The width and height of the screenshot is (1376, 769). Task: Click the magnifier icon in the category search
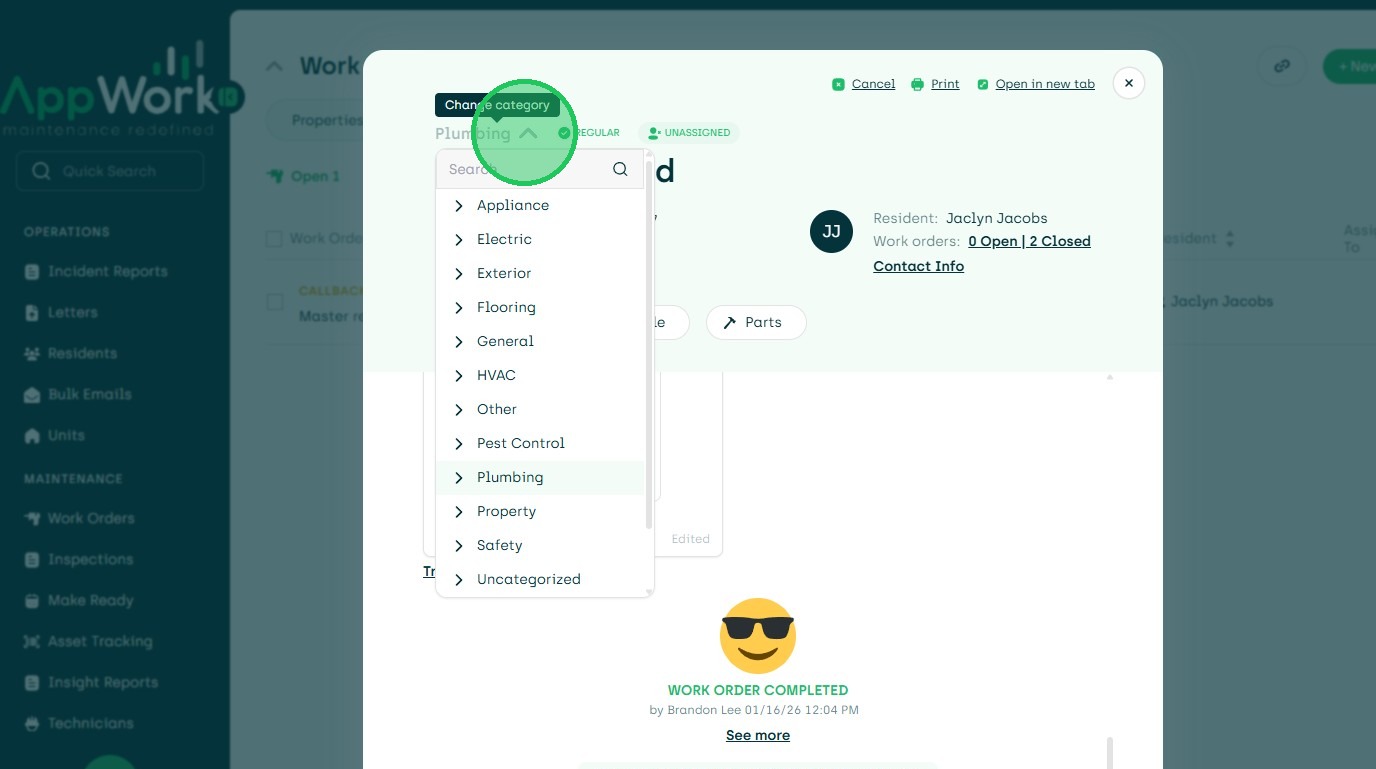[x=620, y=169]
